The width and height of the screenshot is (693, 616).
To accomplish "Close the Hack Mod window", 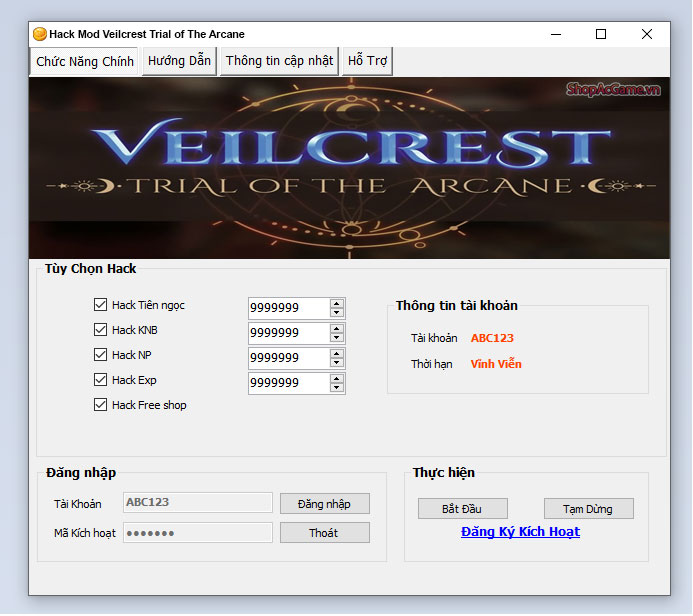I will click(647, 34).
